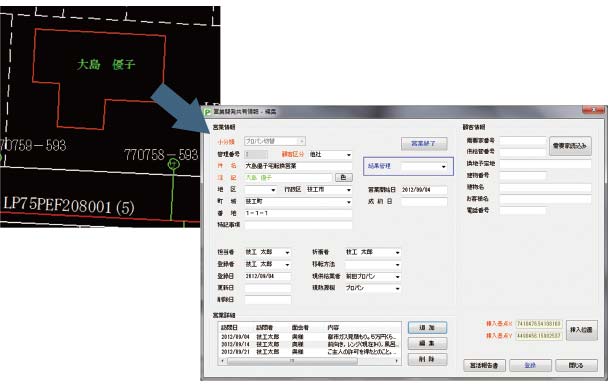Open the 行政区 dropdown

[x=349, y=190]
